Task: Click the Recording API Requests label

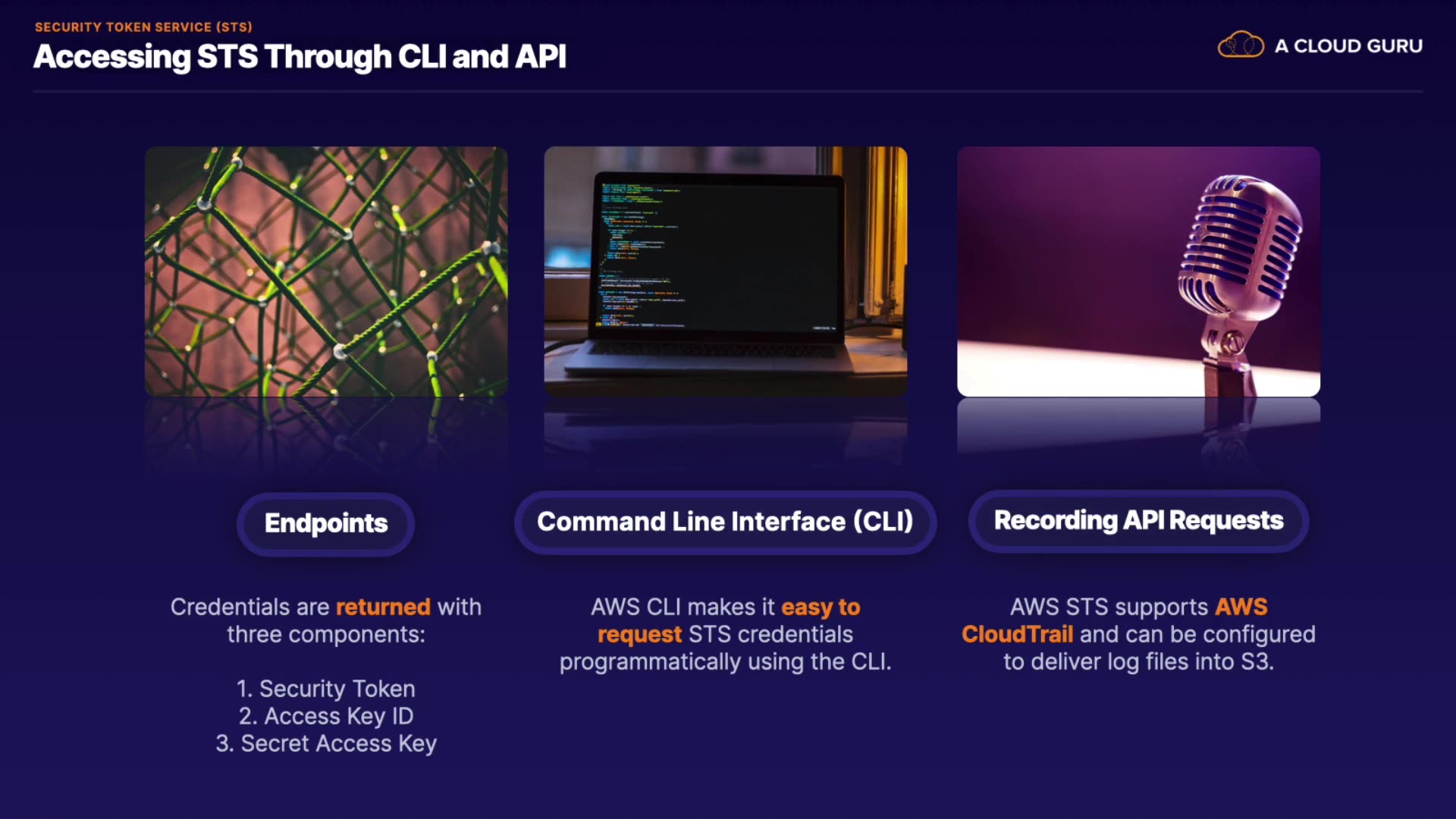Action: 1137,521
